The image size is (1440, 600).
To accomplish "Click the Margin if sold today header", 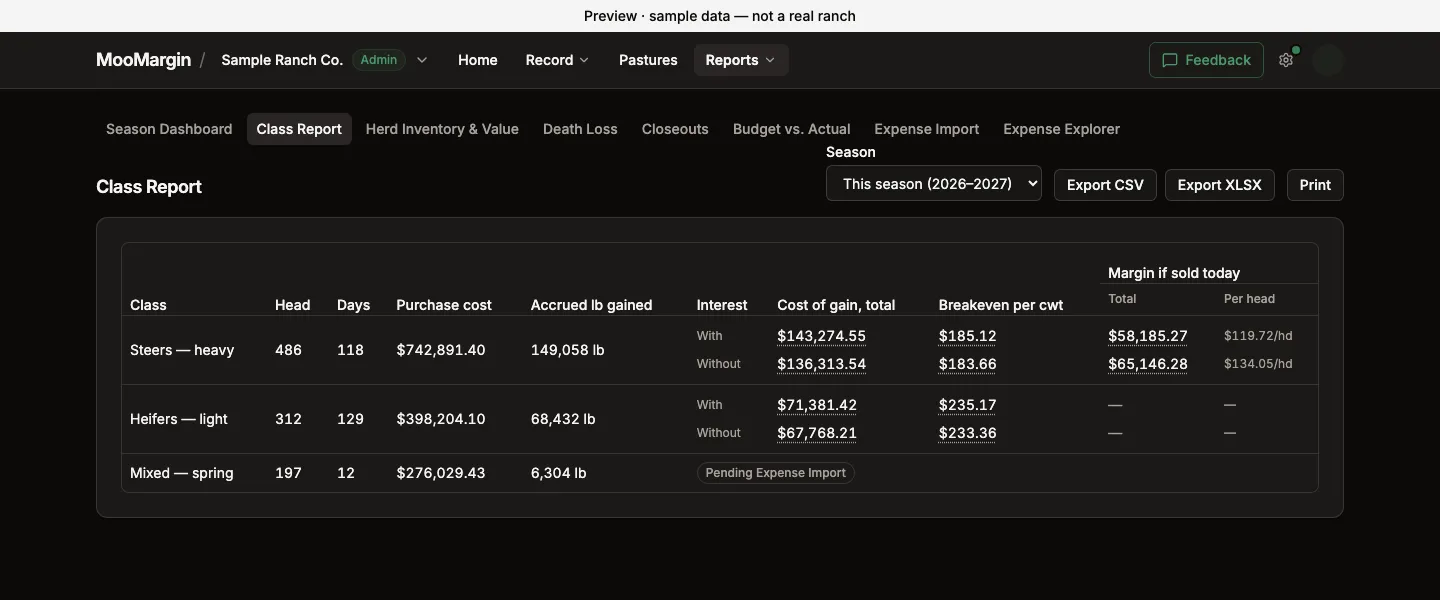I will pyautogui.click(x=1174, y=273).
